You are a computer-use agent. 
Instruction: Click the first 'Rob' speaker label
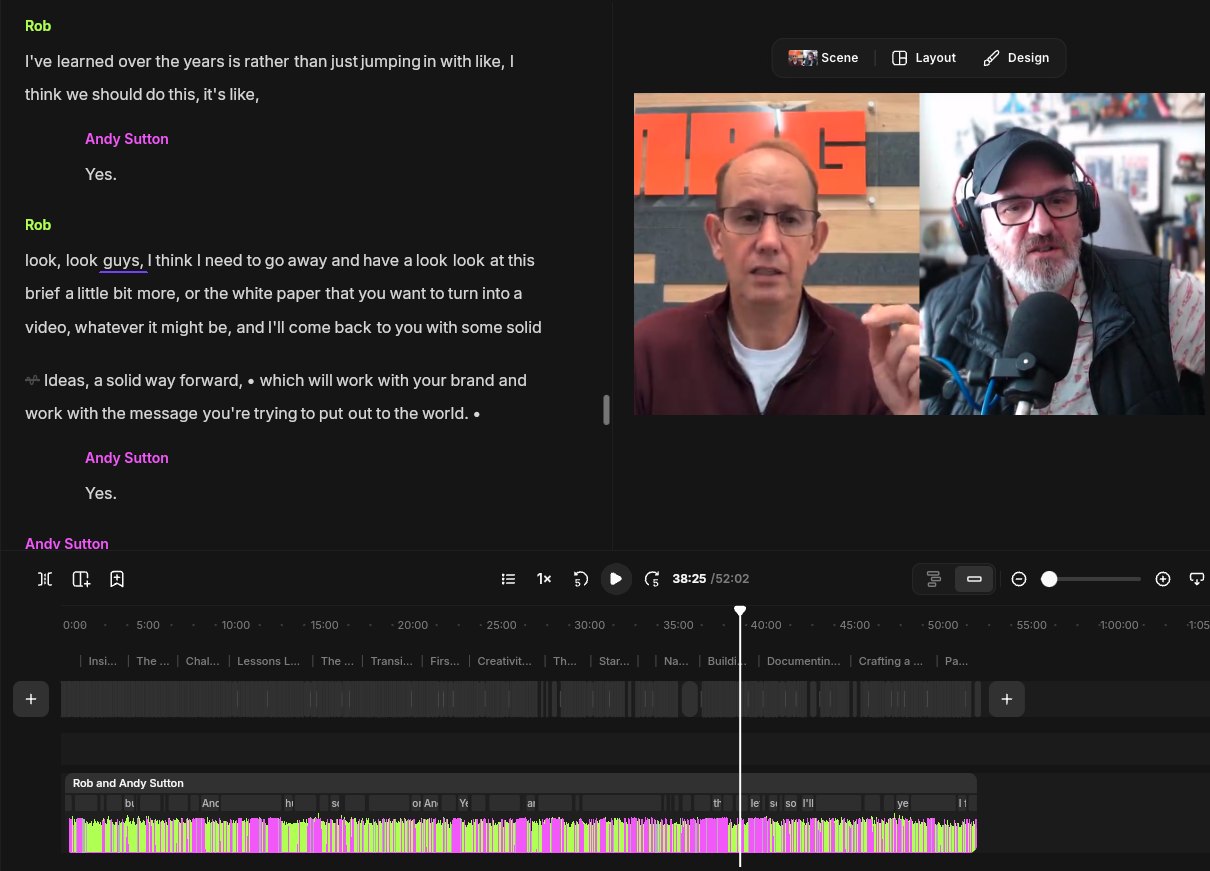pyautogui.click(x=38, y=26)
